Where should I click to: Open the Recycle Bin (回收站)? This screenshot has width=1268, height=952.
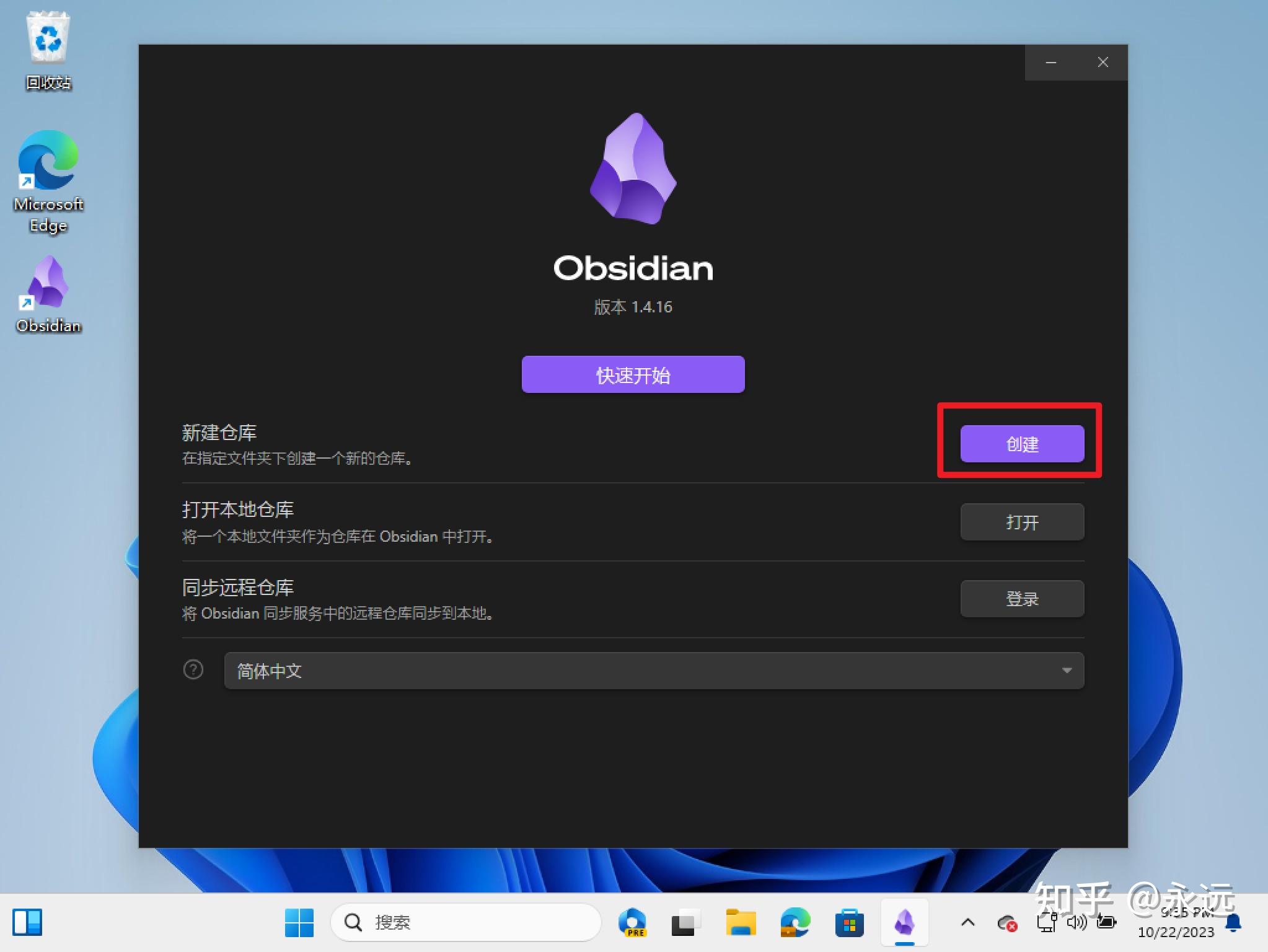(48, 38)
